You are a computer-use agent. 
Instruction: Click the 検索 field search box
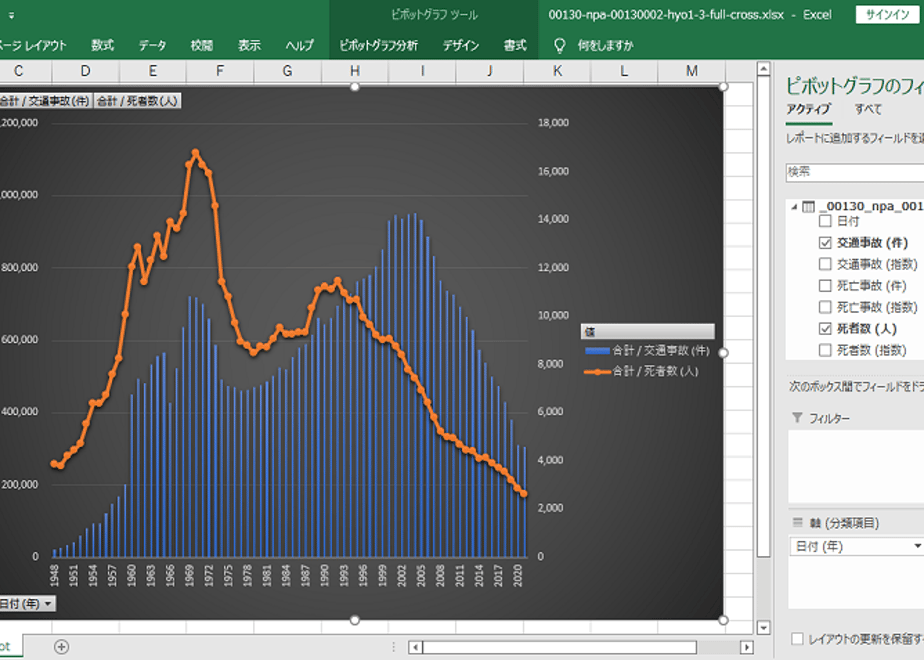pos(854,172)
